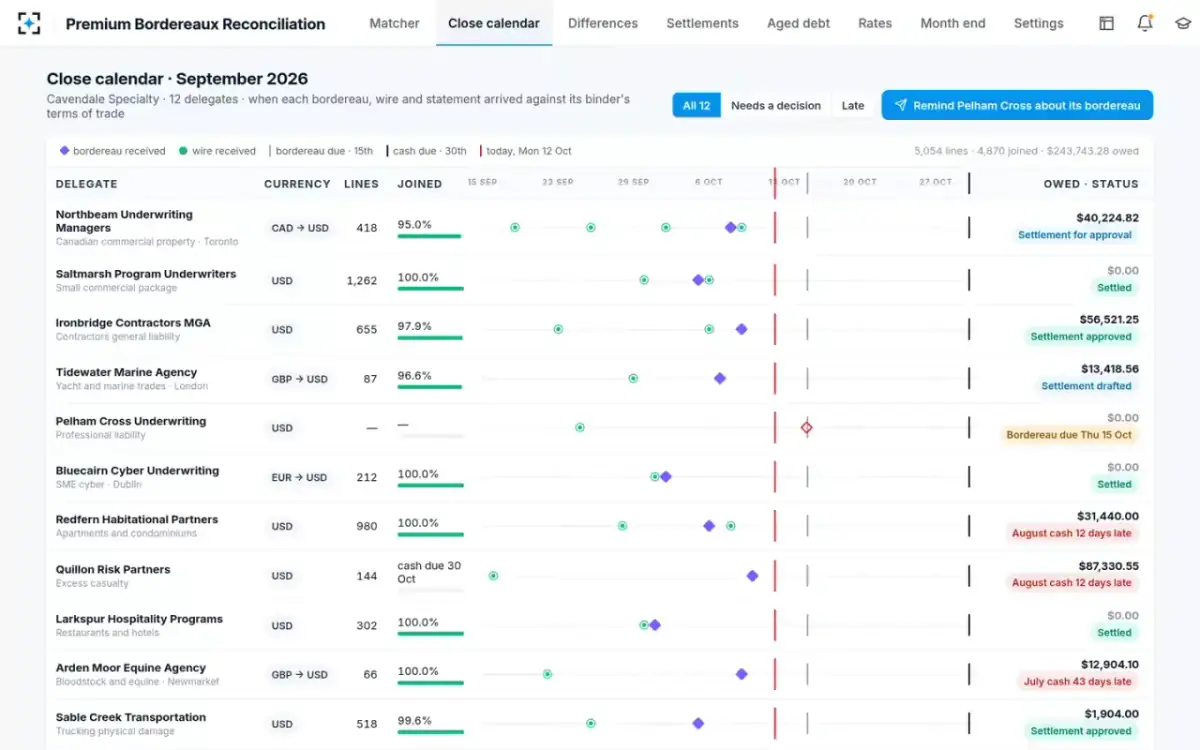The width and height of the screenshot is (1200, 750).
Task: Click Pelham Cross Bordereau due Thu 15 Oct badge
Action: click(1069, 435)
